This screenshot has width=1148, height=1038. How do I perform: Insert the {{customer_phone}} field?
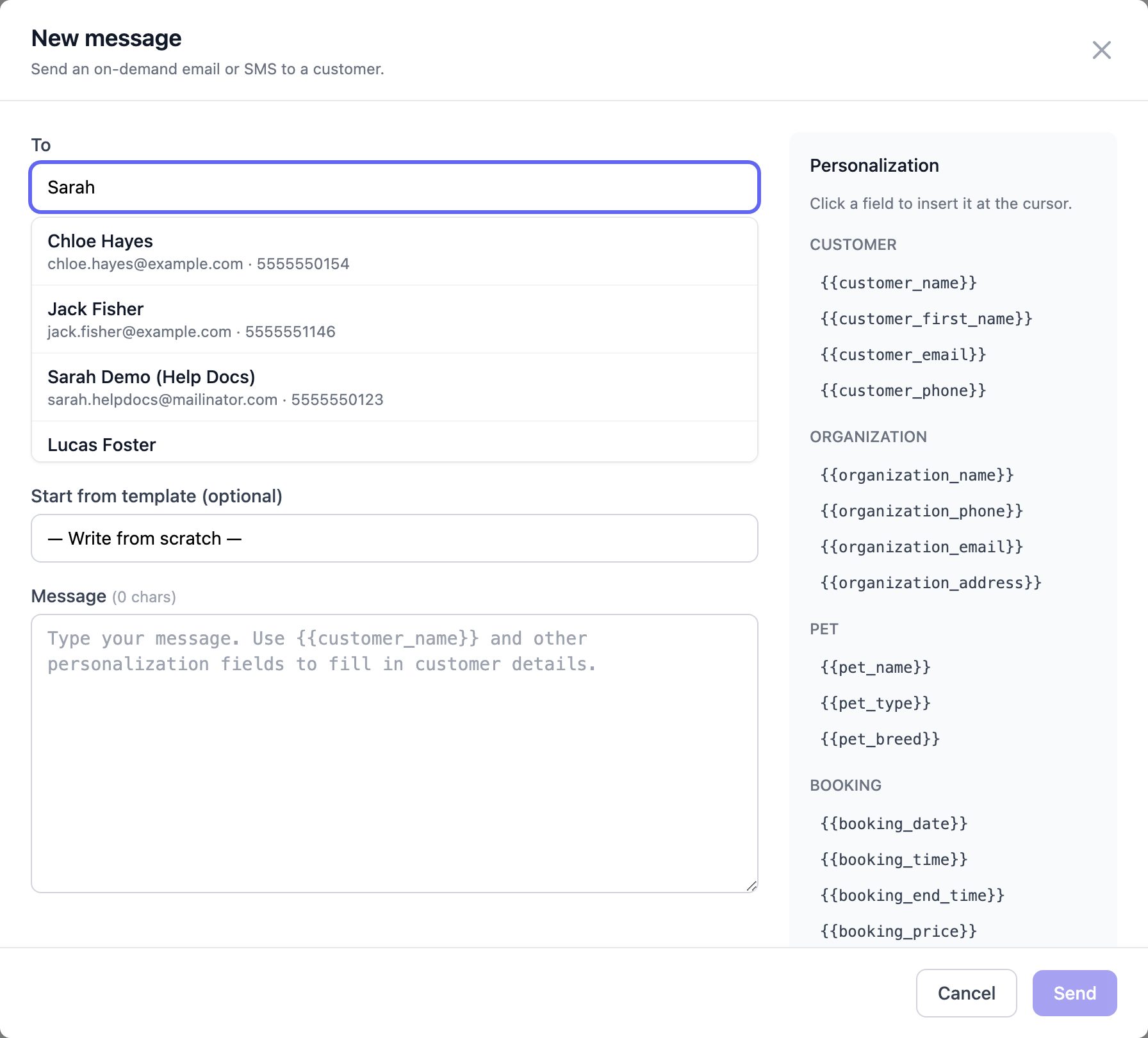tap(903, 390)
